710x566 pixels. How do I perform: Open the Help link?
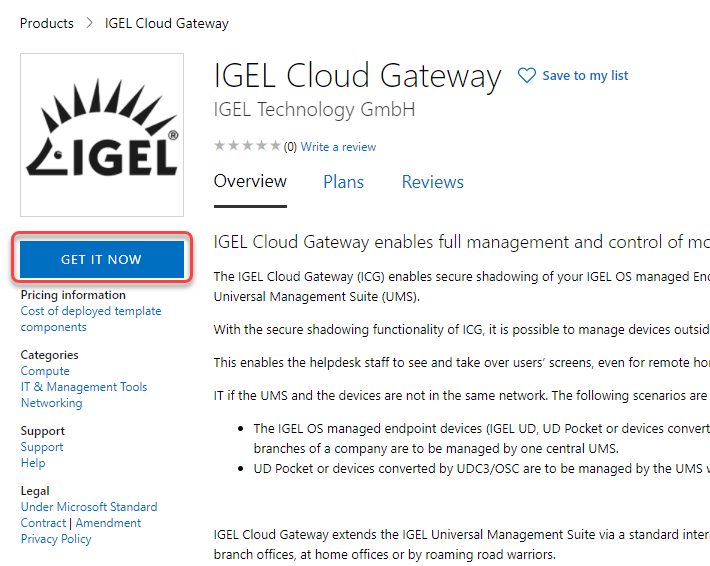click(33, 463)
